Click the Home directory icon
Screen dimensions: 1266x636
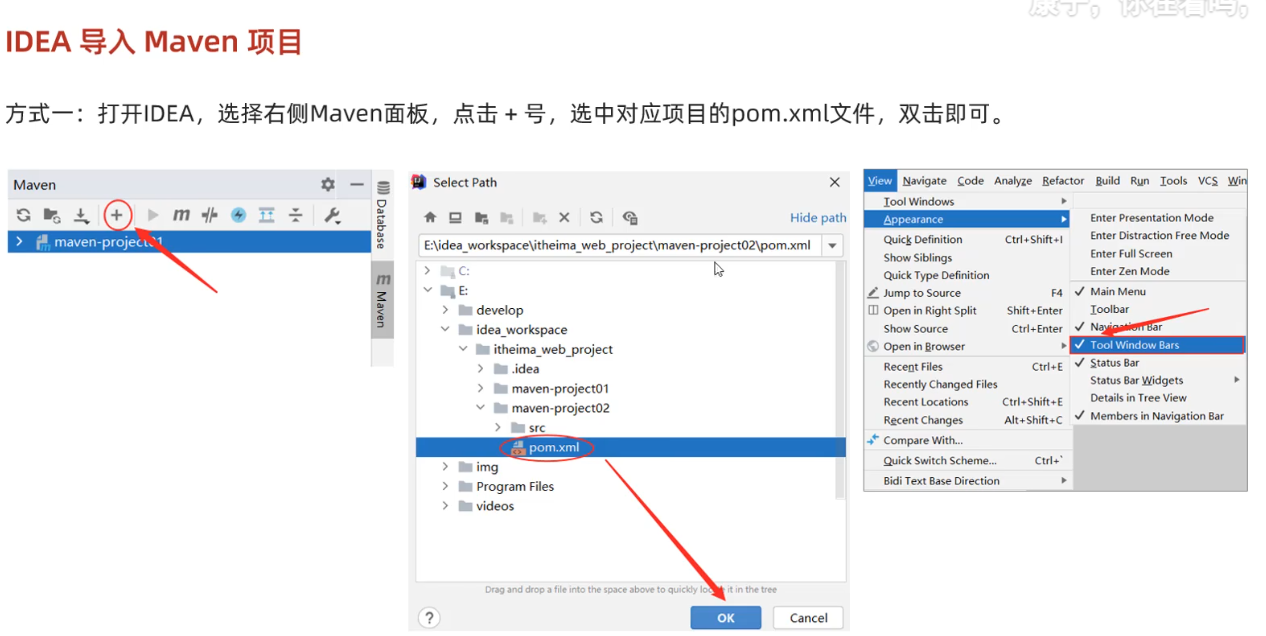(430, 217)
